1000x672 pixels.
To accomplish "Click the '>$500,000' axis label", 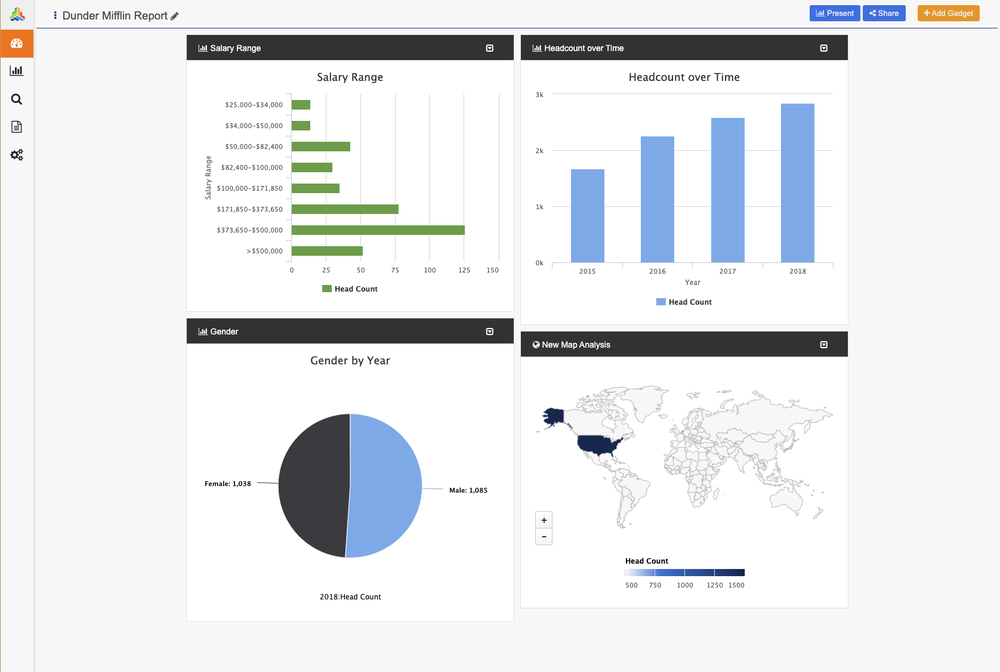I will pos(265,251).
